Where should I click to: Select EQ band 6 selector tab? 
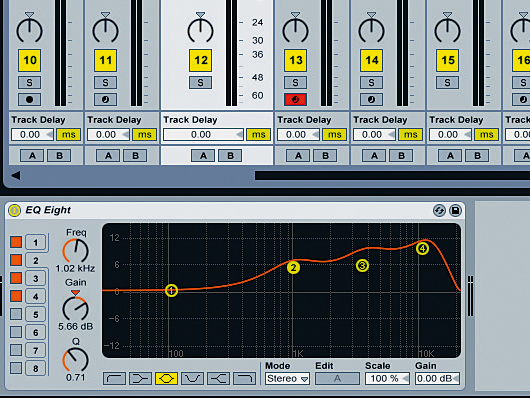click(35, 332)
